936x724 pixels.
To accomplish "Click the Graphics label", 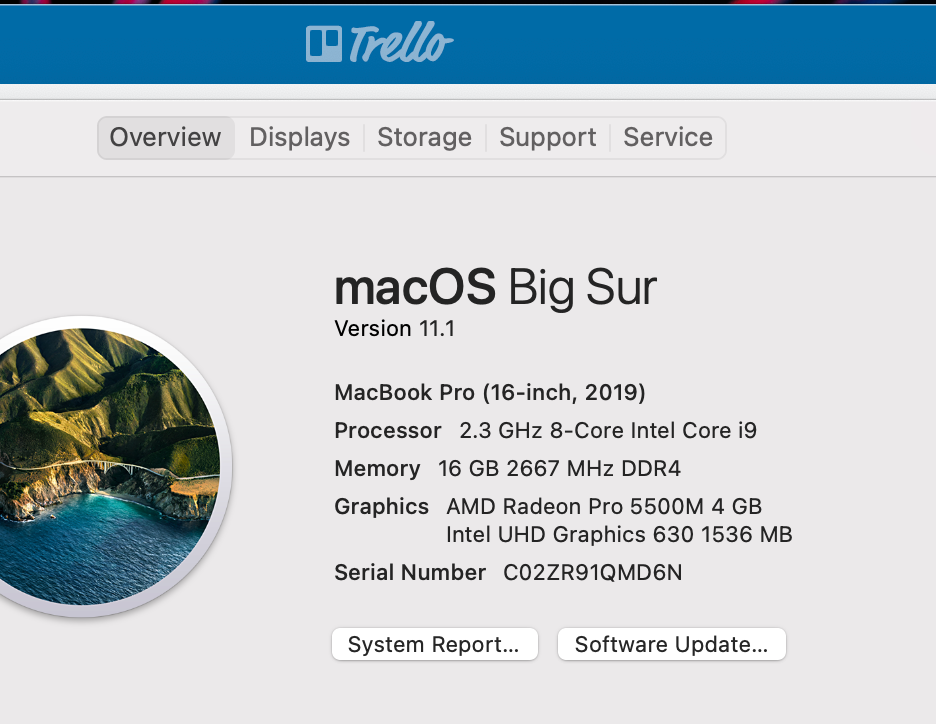I will point(381,506).
